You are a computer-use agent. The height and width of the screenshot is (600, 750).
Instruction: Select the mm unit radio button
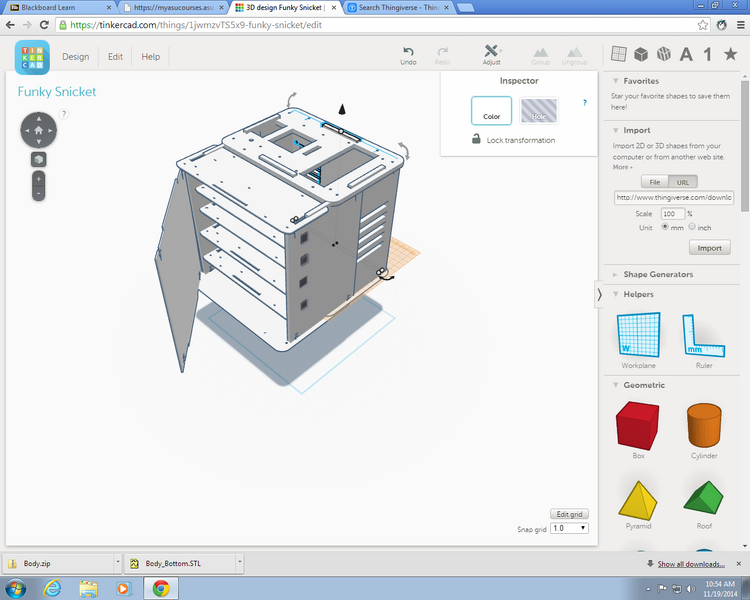tap(666, 227)
